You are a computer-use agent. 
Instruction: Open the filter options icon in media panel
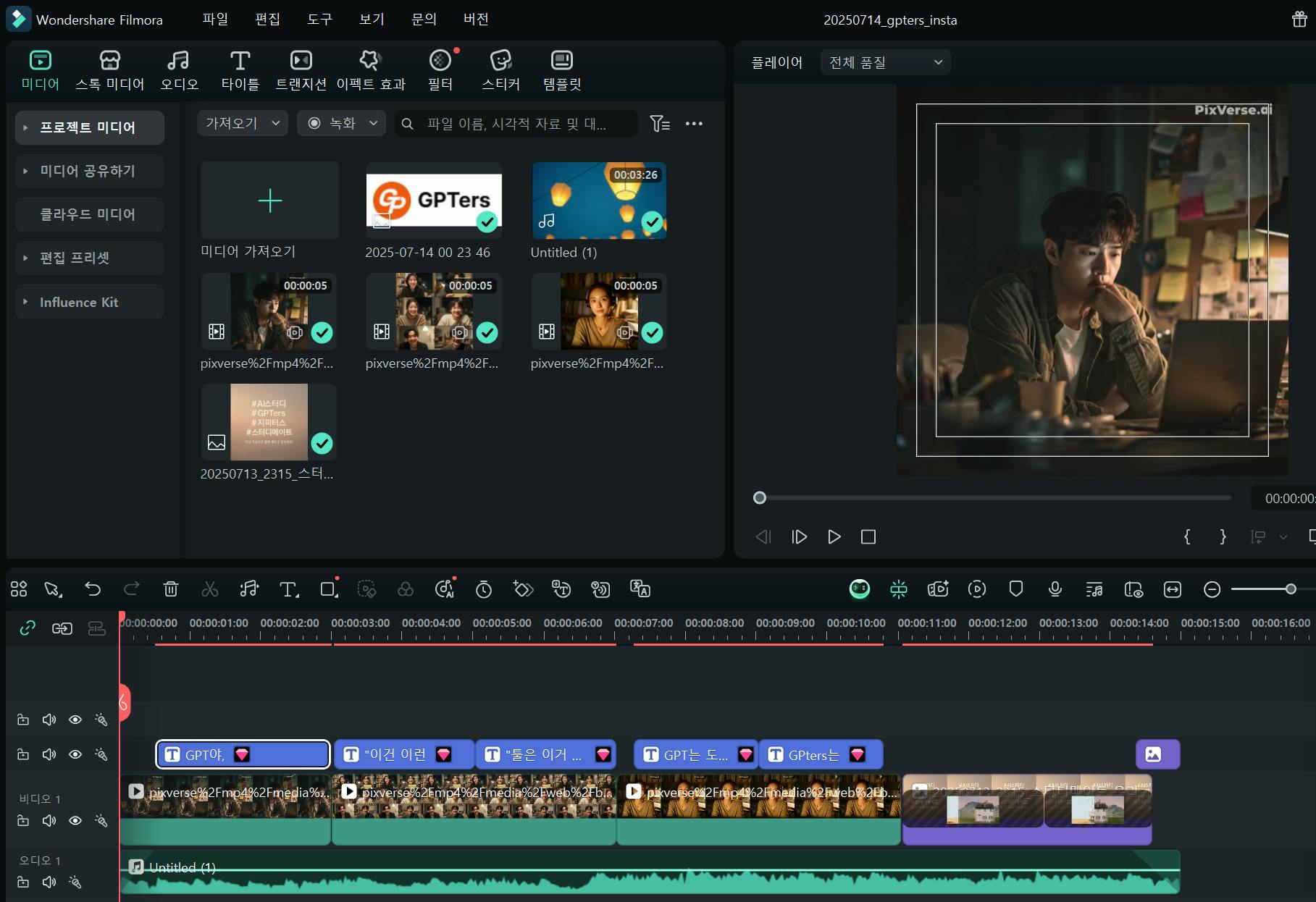coord(659,124)
